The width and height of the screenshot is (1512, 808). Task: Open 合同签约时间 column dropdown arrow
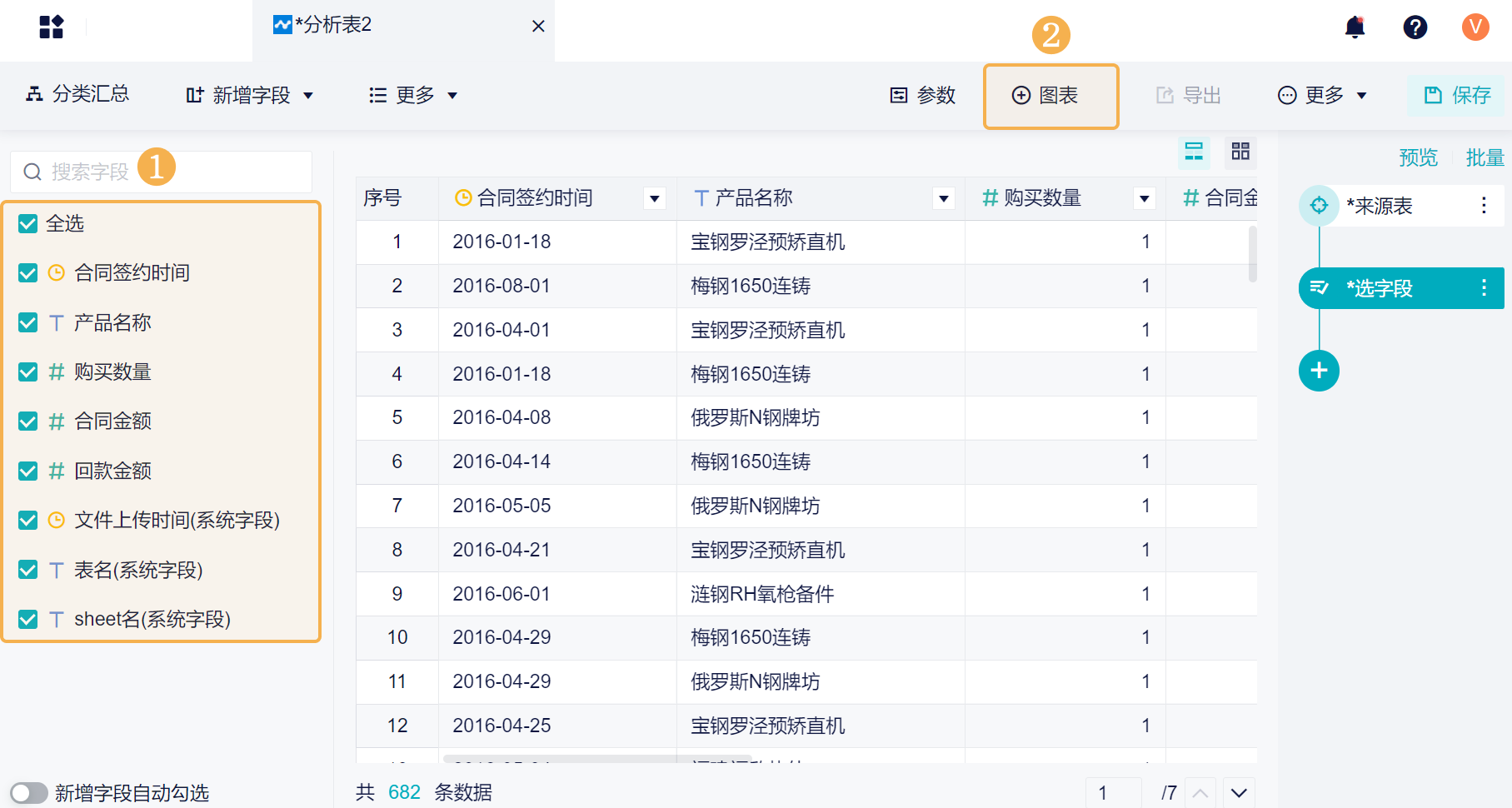[655, 198]
